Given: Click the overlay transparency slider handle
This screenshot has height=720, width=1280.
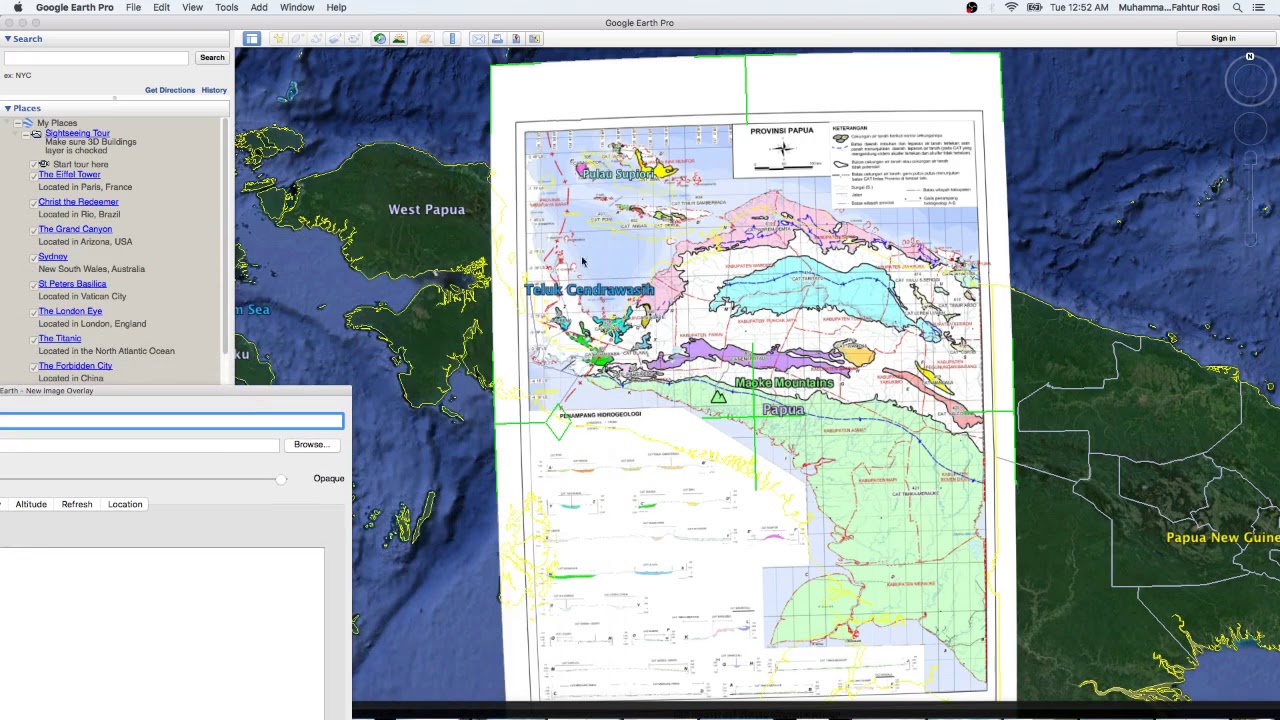Looking at the screenshot, I should click(281, 479).
